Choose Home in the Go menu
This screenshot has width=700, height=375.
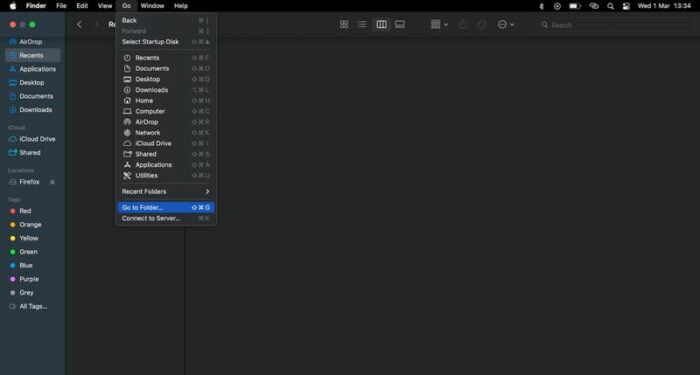(166, 100)
